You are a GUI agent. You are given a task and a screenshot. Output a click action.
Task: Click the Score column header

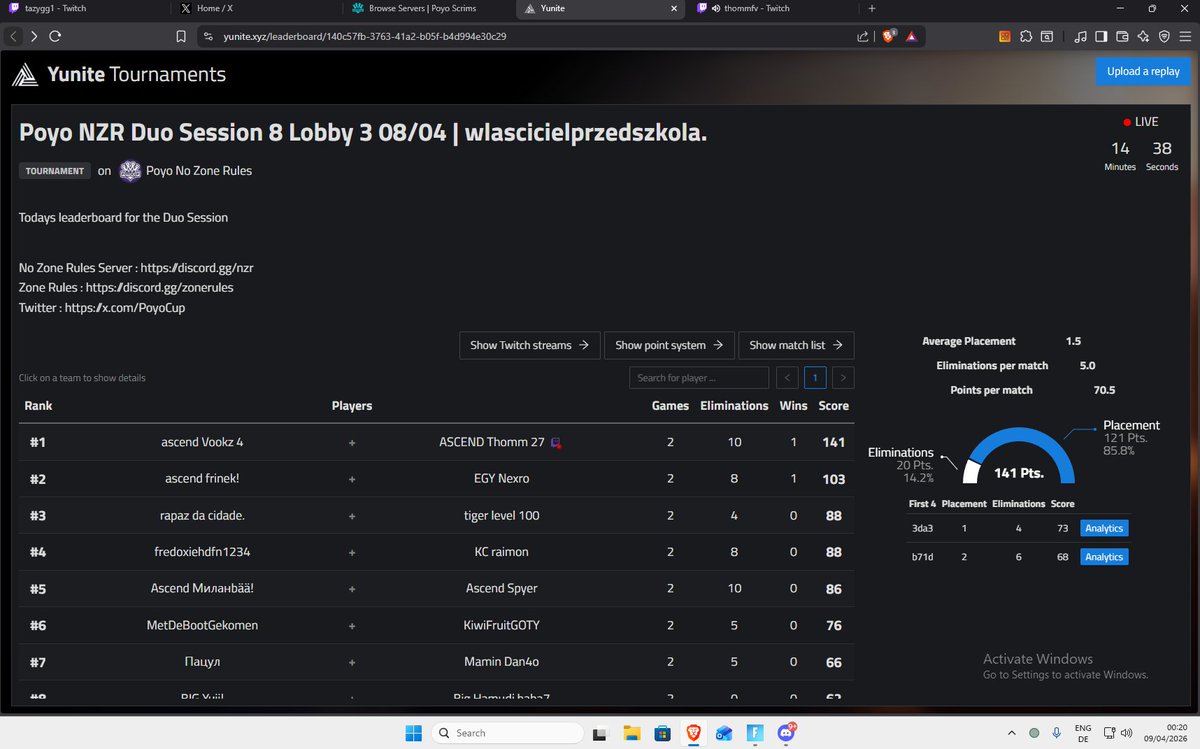833,406
